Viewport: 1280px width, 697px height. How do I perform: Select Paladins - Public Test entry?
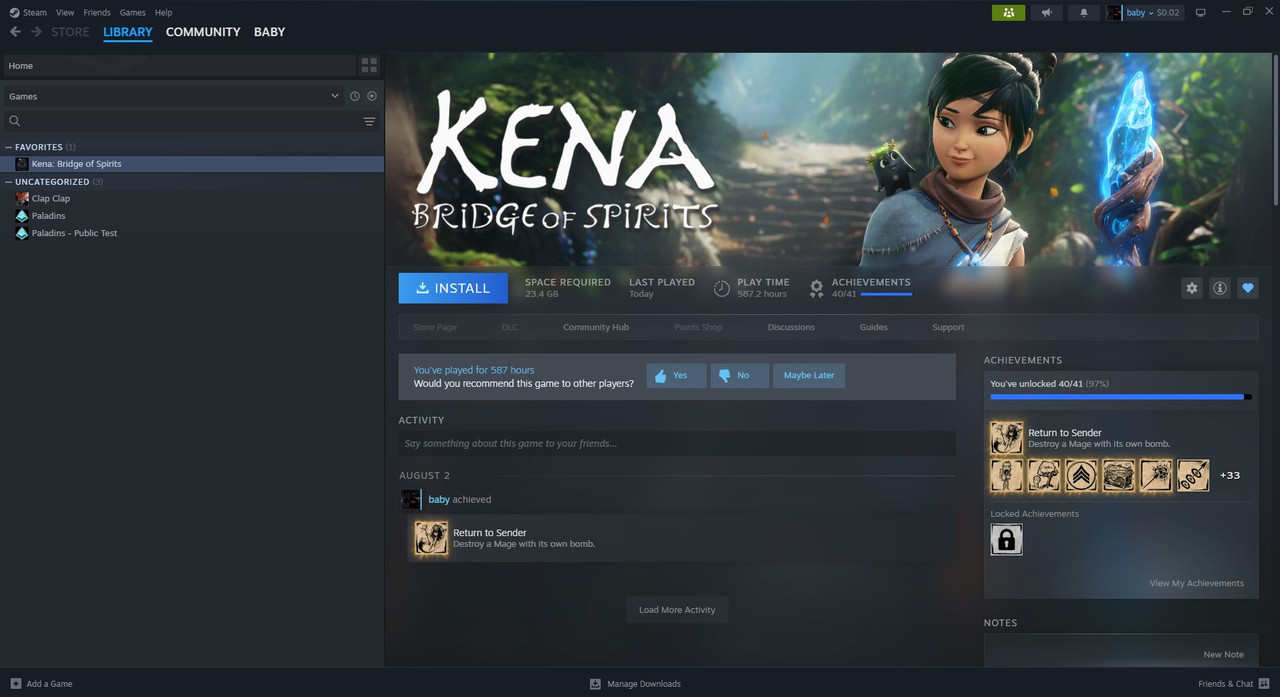tap(192, 233)
